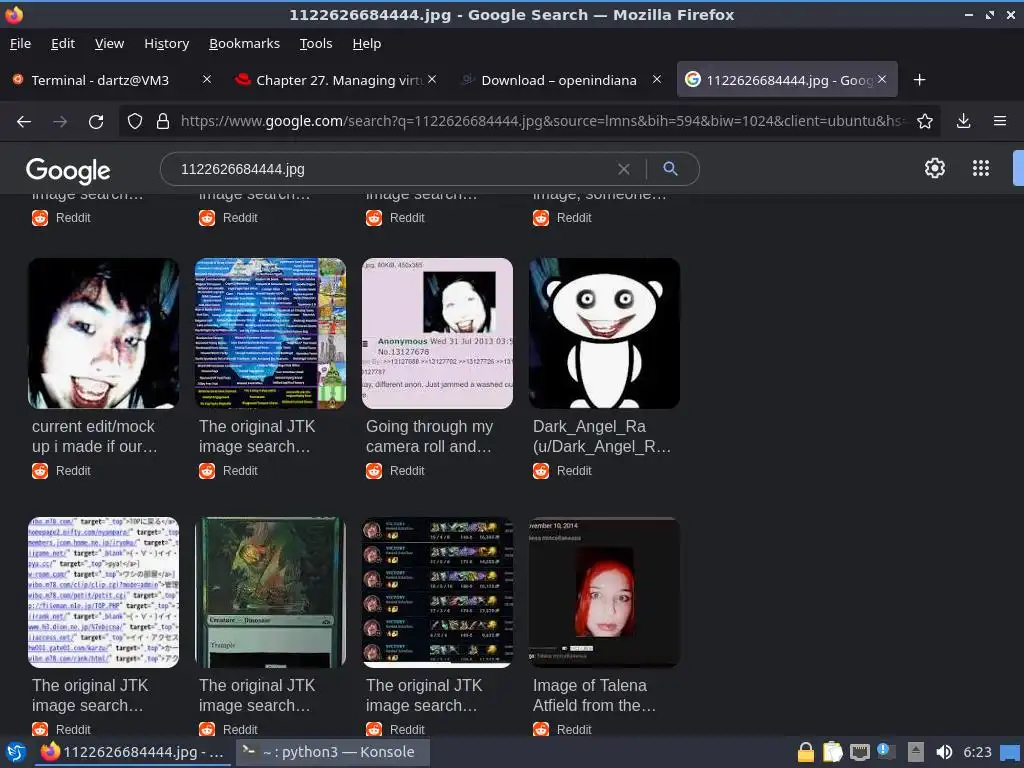Open the lock icon in system tray

pos(805,752)
